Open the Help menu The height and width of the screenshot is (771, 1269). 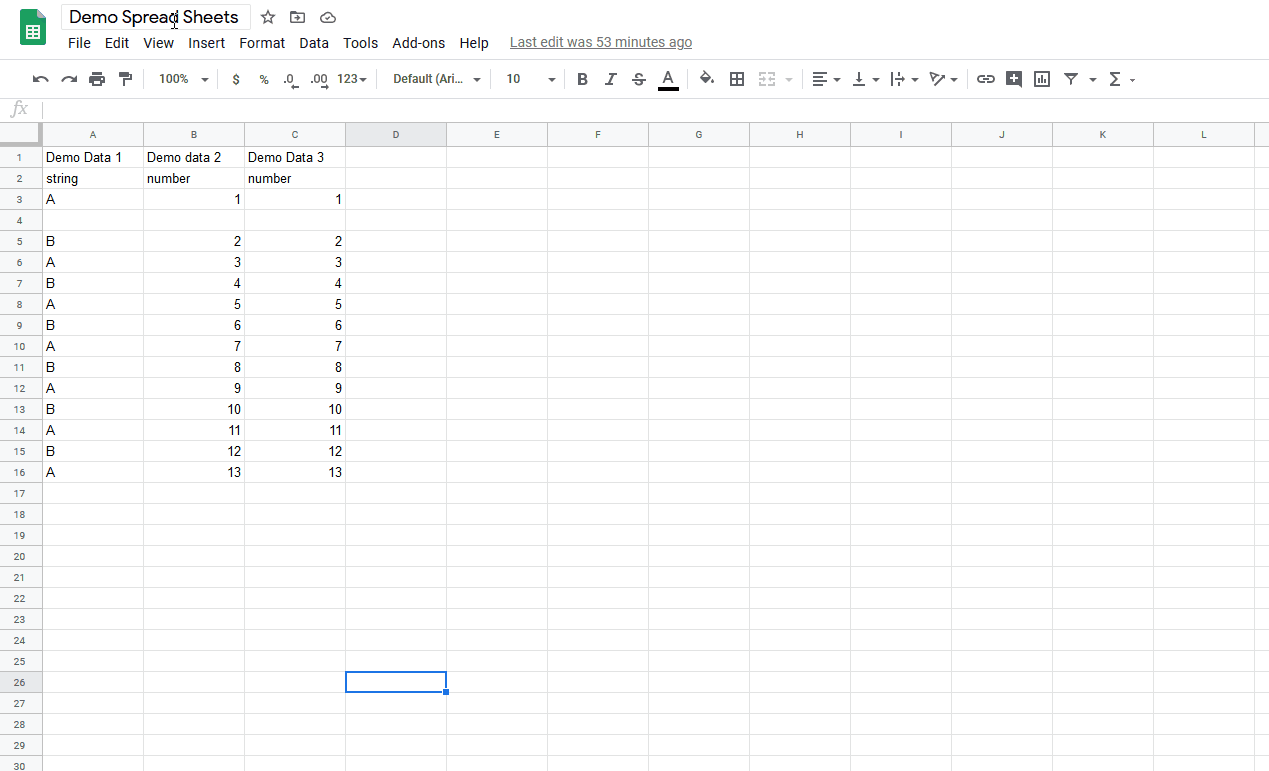click(x=474, y=43)
